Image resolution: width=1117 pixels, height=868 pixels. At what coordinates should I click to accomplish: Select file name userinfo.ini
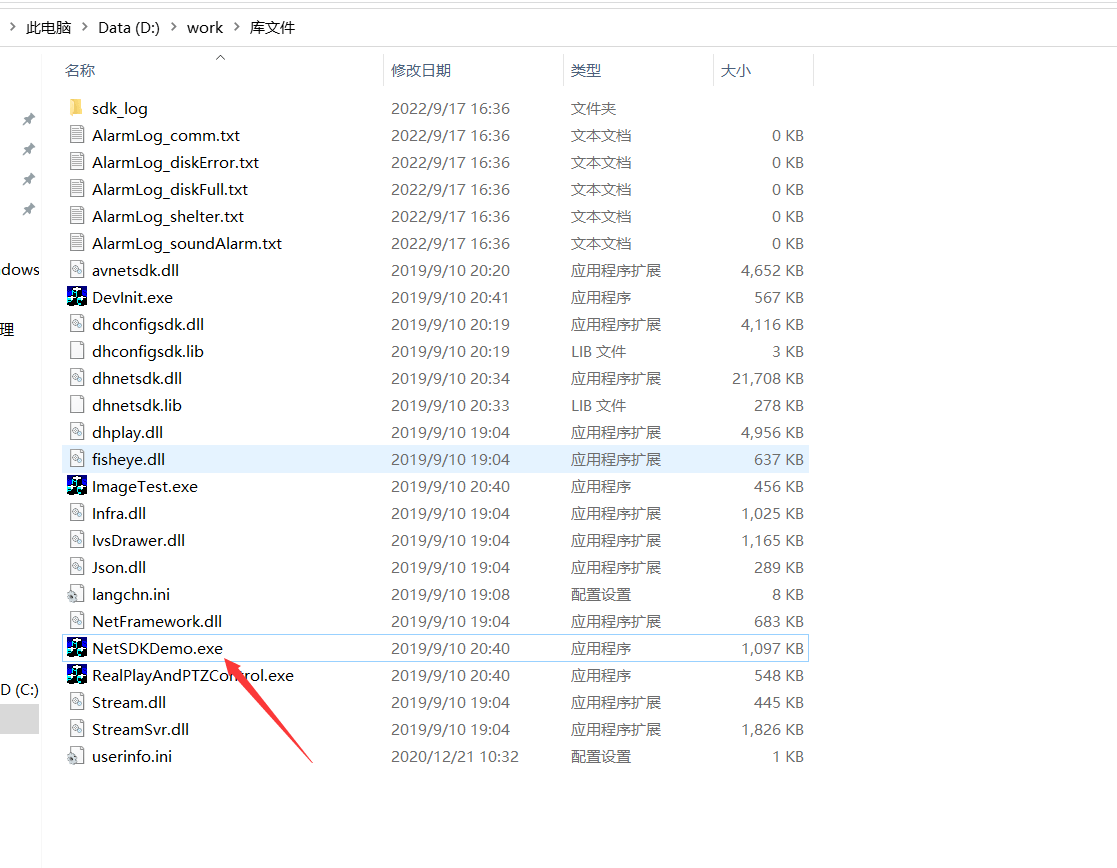(x=132, y=756)
